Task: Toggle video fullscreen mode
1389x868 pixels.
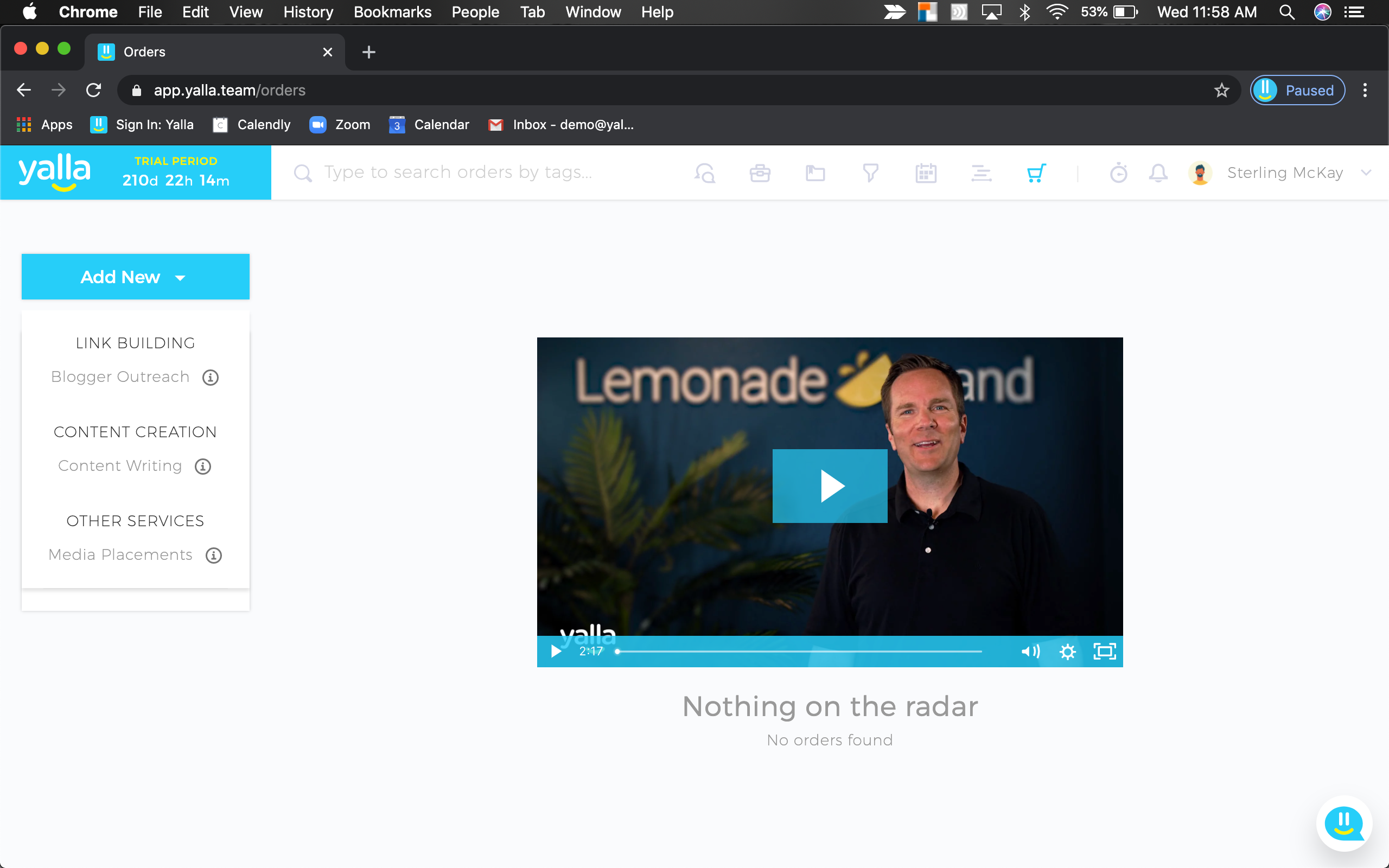Action: [1104, 652]
